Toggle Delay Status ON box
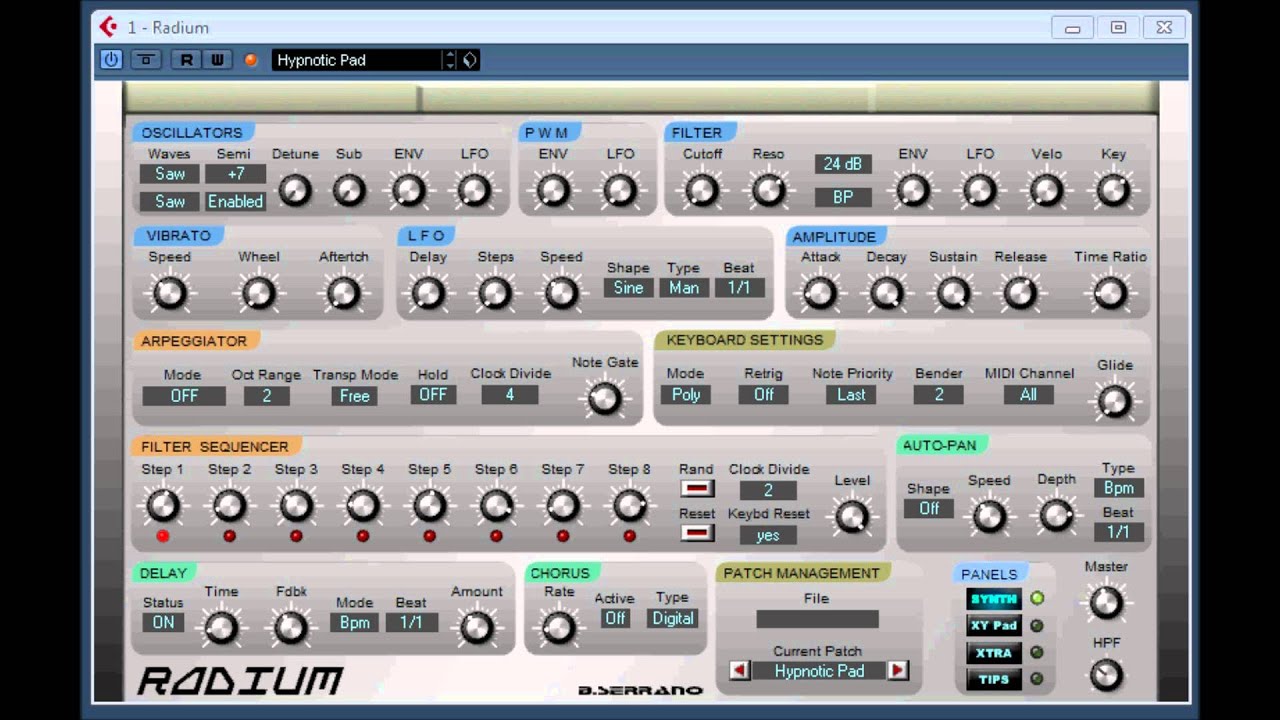Screen dimensions: 1280x720 [163, 623]
